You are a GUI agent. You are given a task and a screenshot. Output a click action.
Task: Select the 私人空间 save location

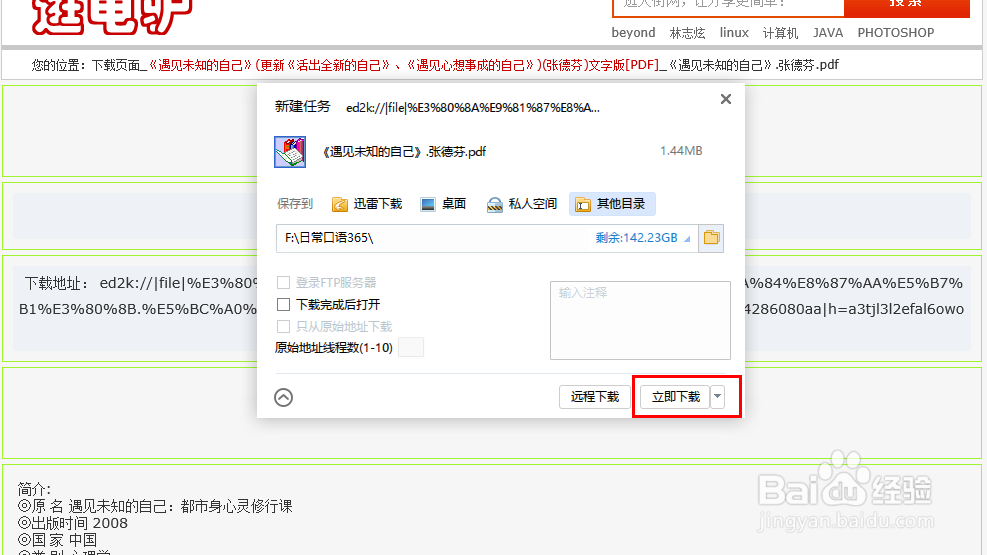tap(522, 204)
